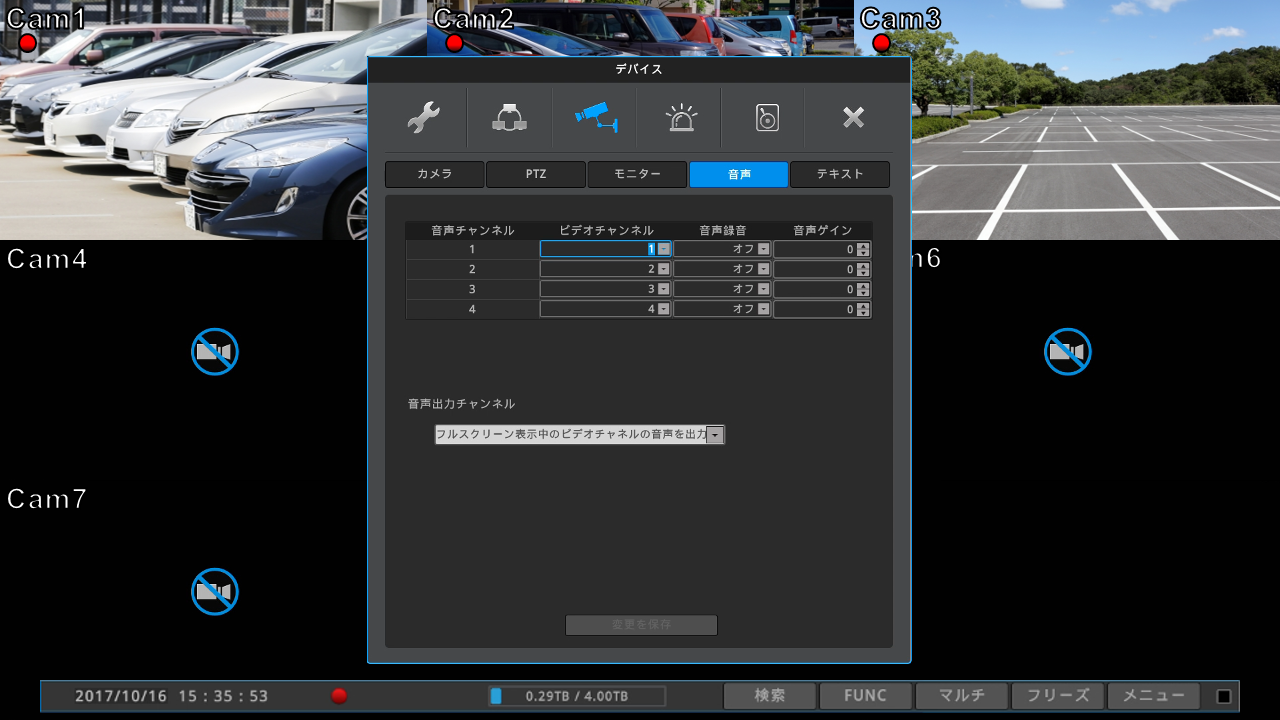The height and width of the screenshot is (720, 1280).
Task: Switch to the カメラ tab
Action: click(x=435, y=174)
